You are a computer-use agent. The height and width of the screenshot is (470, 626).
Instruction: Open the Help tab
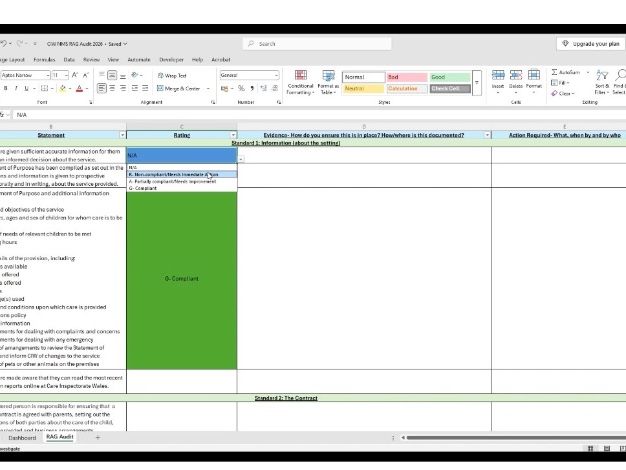pyautogui.click(x=197, y=60)
